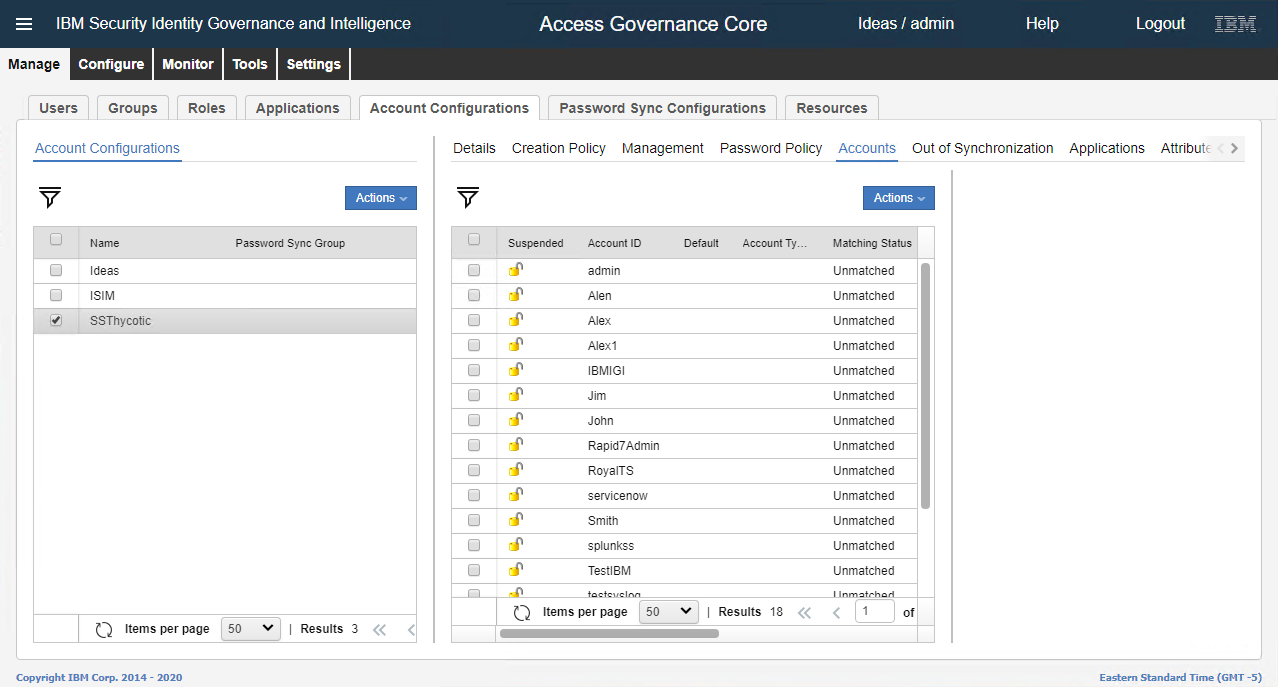Expand hidden tabs using the right chevron
Viewport: 1278px width, 687px height.
tap(1234, 147)
